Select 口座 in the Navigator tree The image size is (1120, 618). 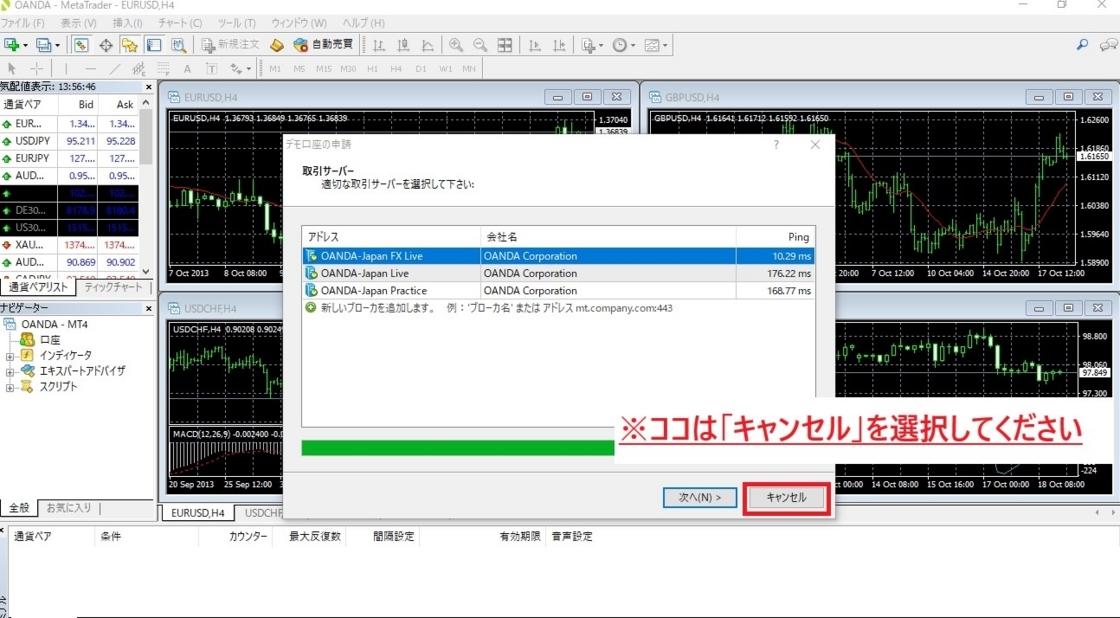coord(50,340)
